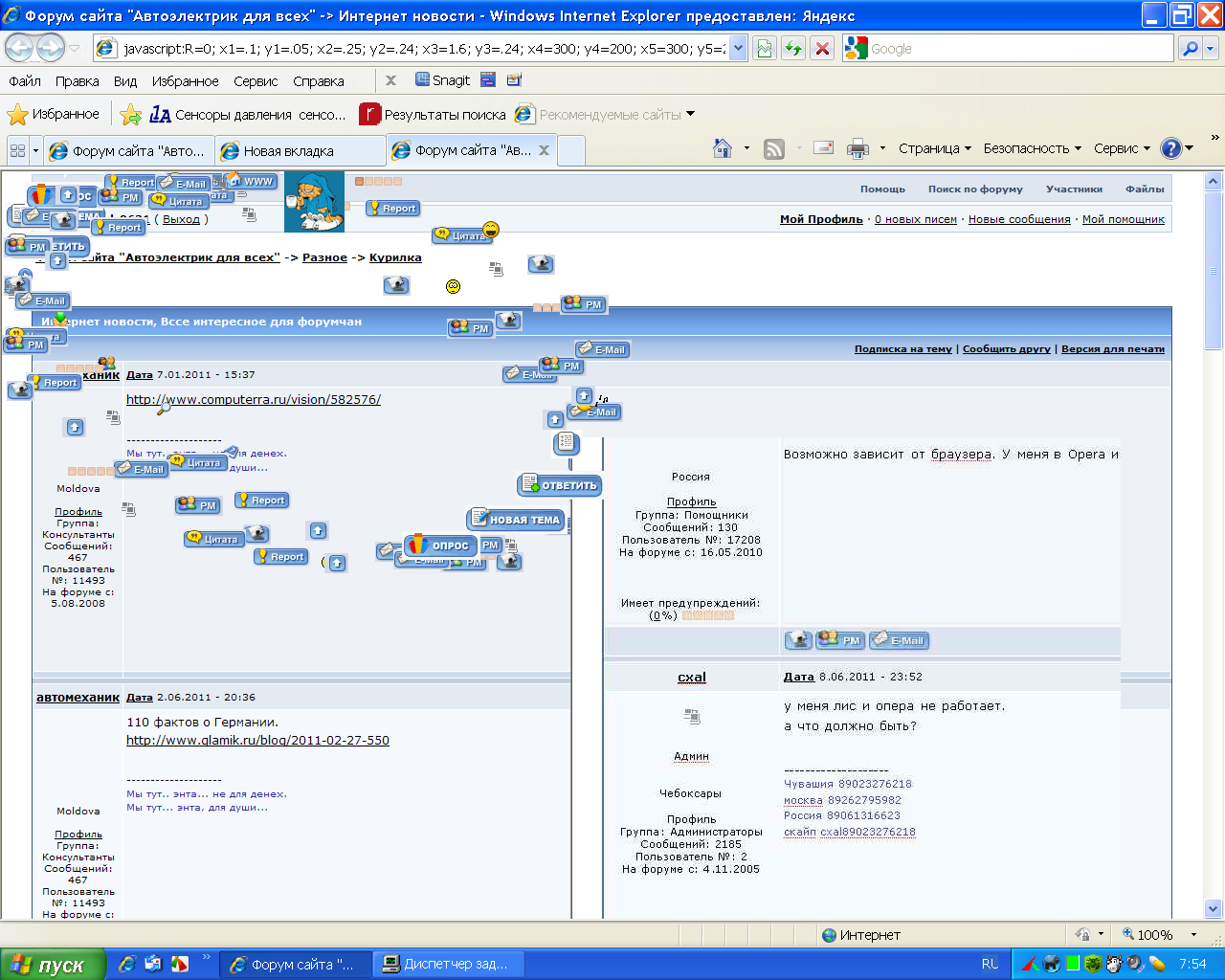Click the post date 8.06.2011 - 23:52
The image size is (1225, 980).
pyautogui.click(x=871, y=677)
